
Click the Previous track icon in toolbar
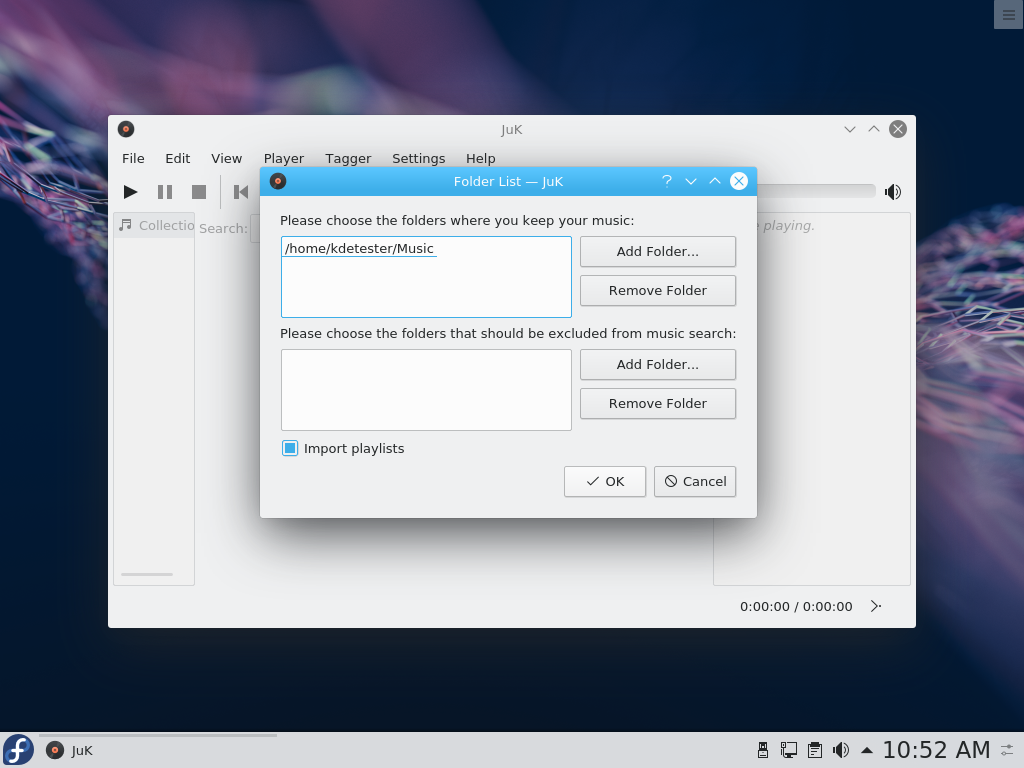241,192
